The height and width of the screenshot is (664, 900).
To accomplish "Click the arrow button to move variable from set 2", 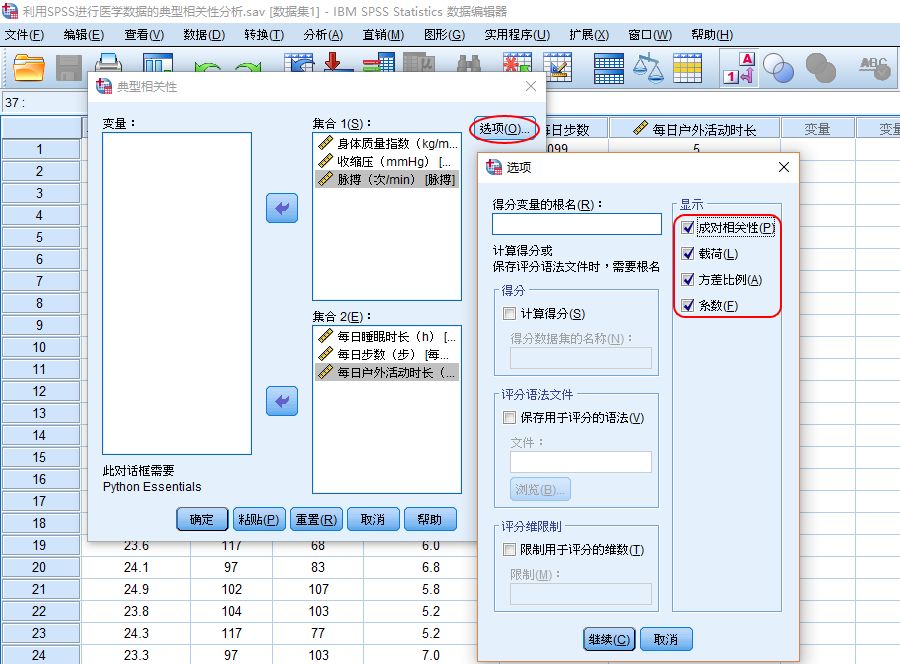I will coord(282,401).
